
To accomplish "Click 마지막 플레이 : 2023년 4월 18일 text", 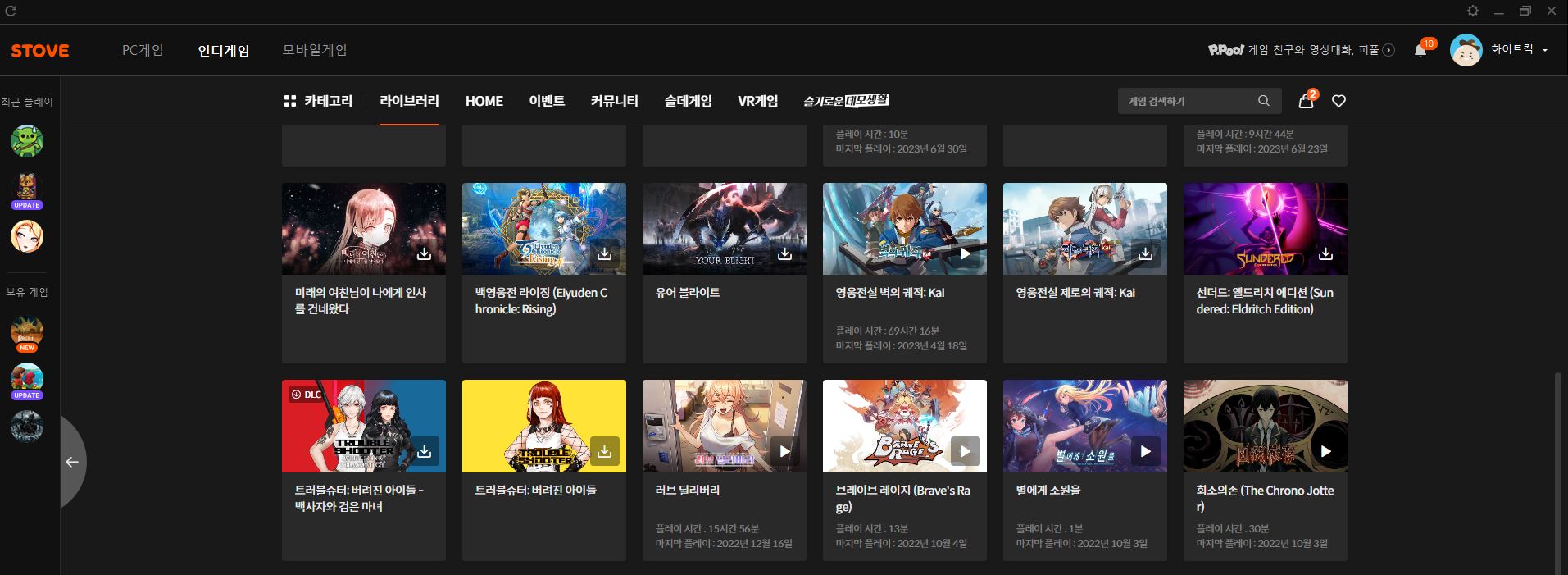I will 901,346.
